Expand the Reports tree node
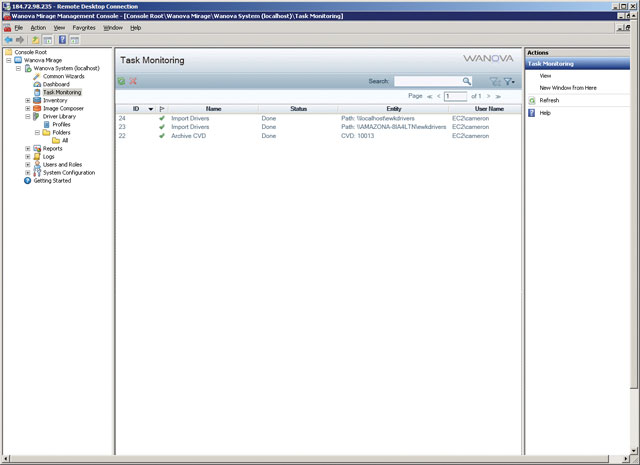 [x=28, y=149]
